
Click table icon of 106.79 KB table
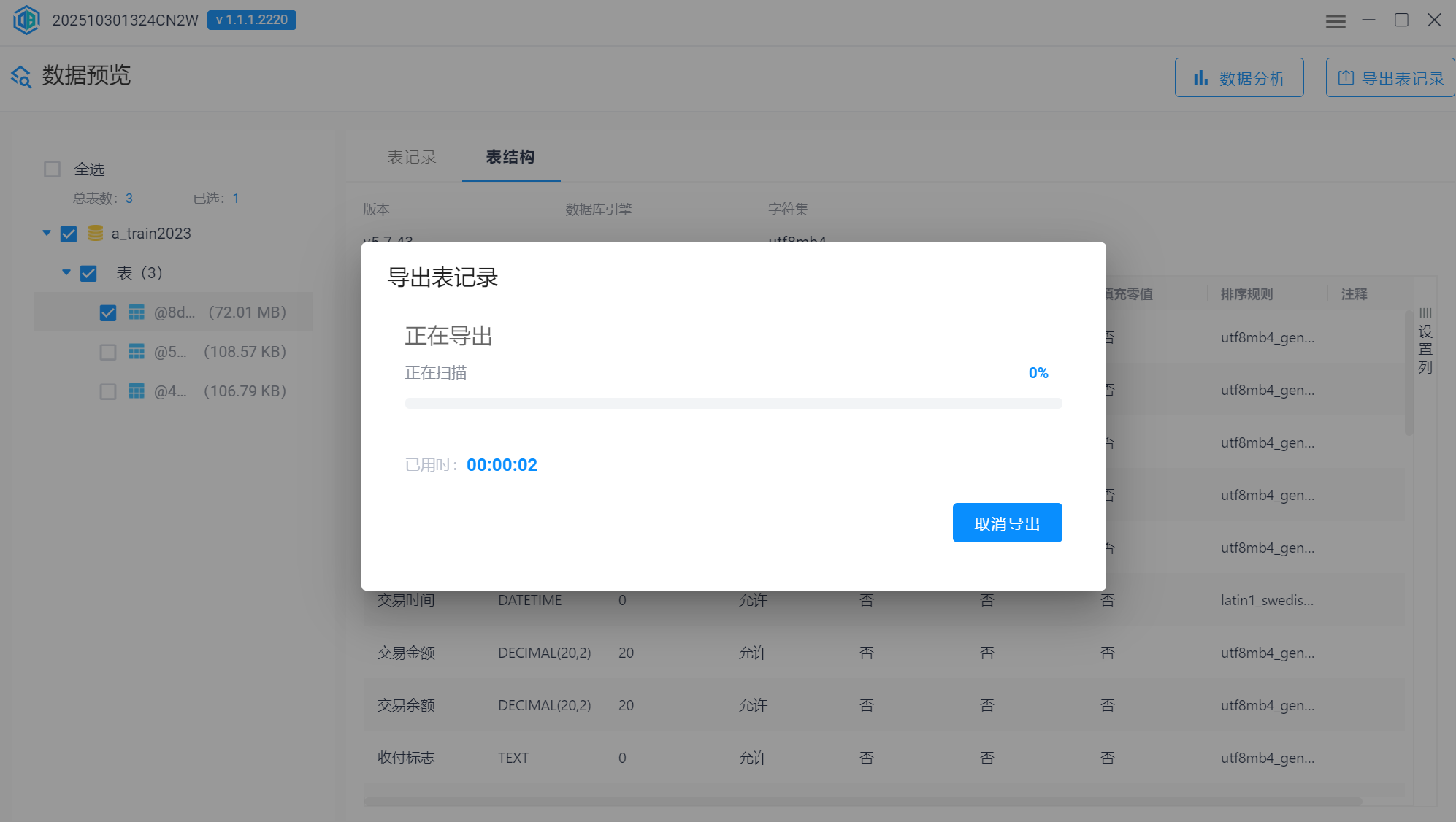point(137,391)
